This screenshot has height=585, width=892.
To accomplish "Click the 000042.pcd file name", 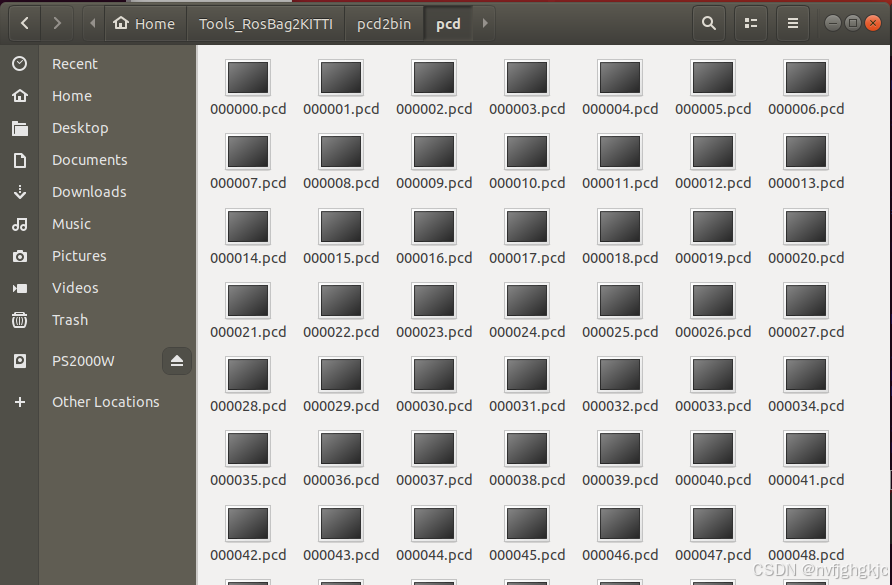I will [248, 555].
